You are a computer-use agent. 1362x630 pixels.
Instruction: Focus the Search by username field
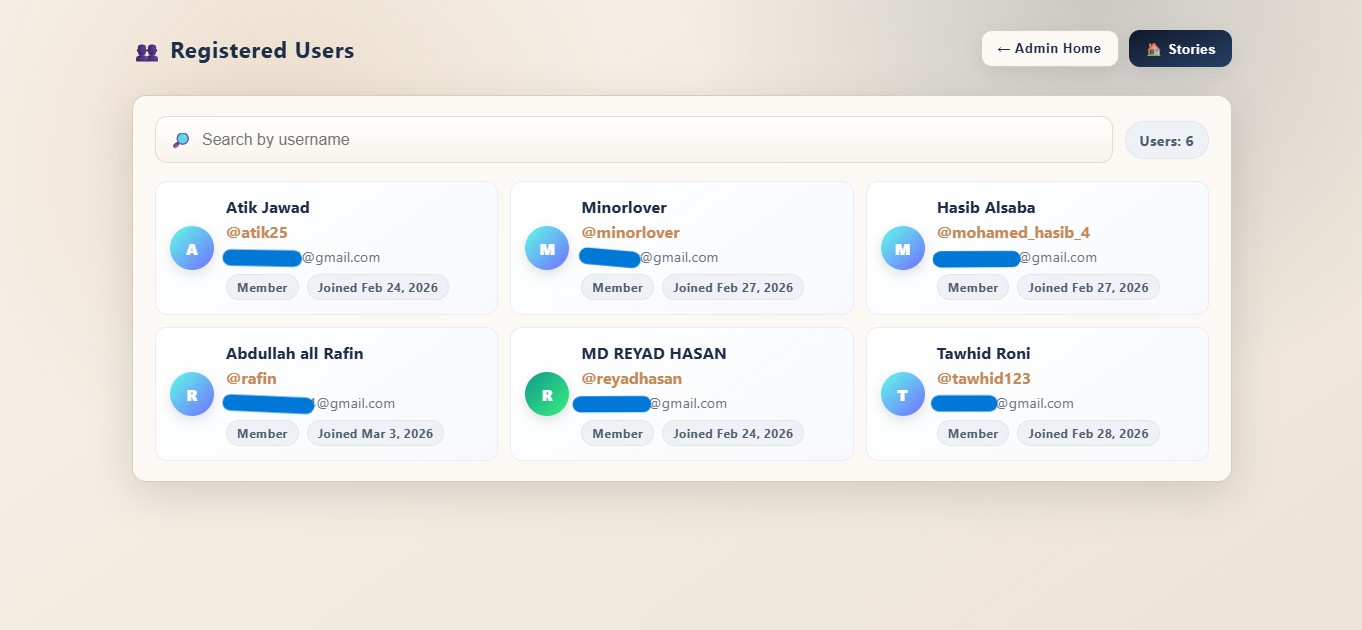(x=634, y=140)
